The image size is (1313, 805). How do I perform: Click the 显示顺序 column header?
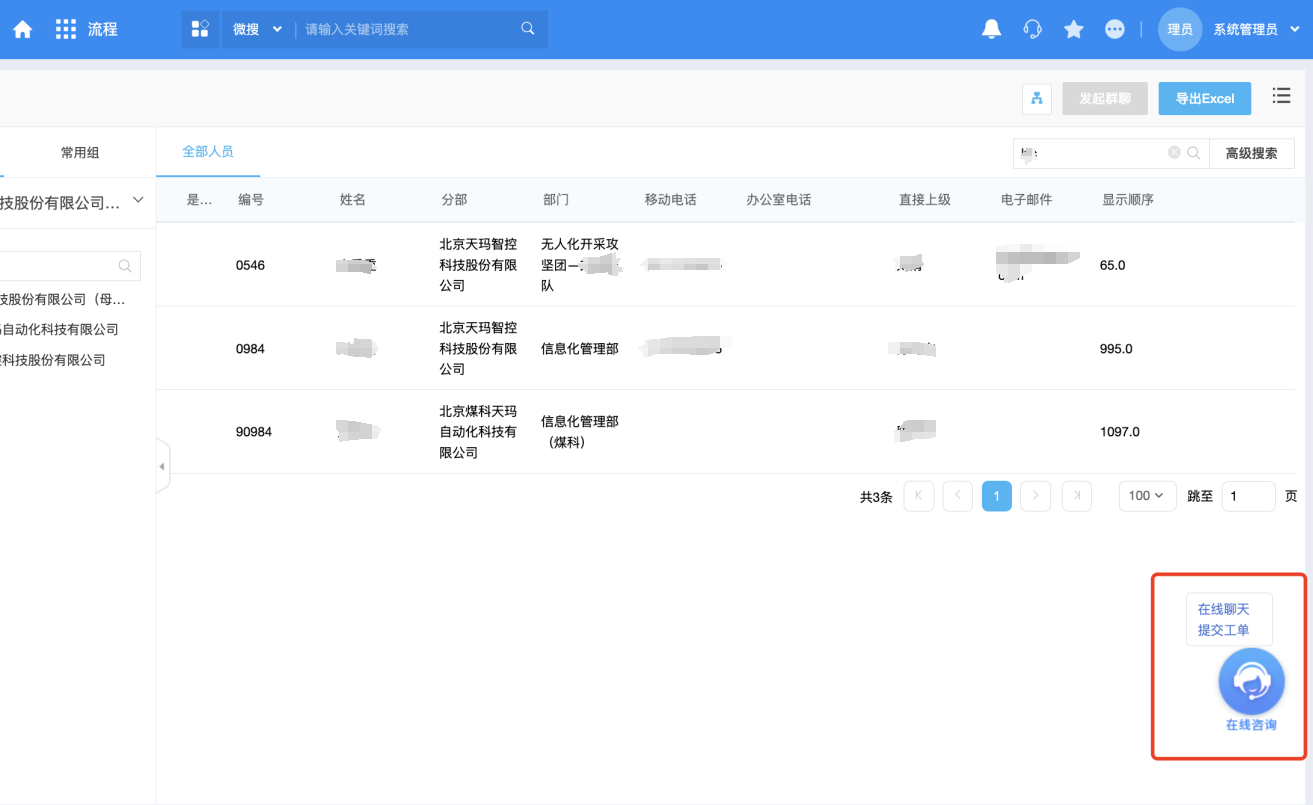coord(1128,200)
